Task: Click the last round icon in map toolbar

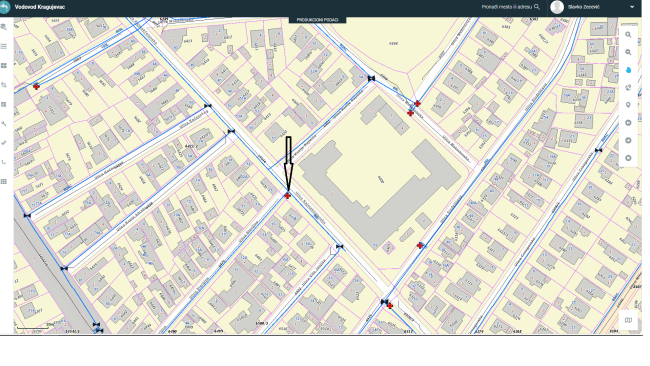Action: (x=628, y=158)
